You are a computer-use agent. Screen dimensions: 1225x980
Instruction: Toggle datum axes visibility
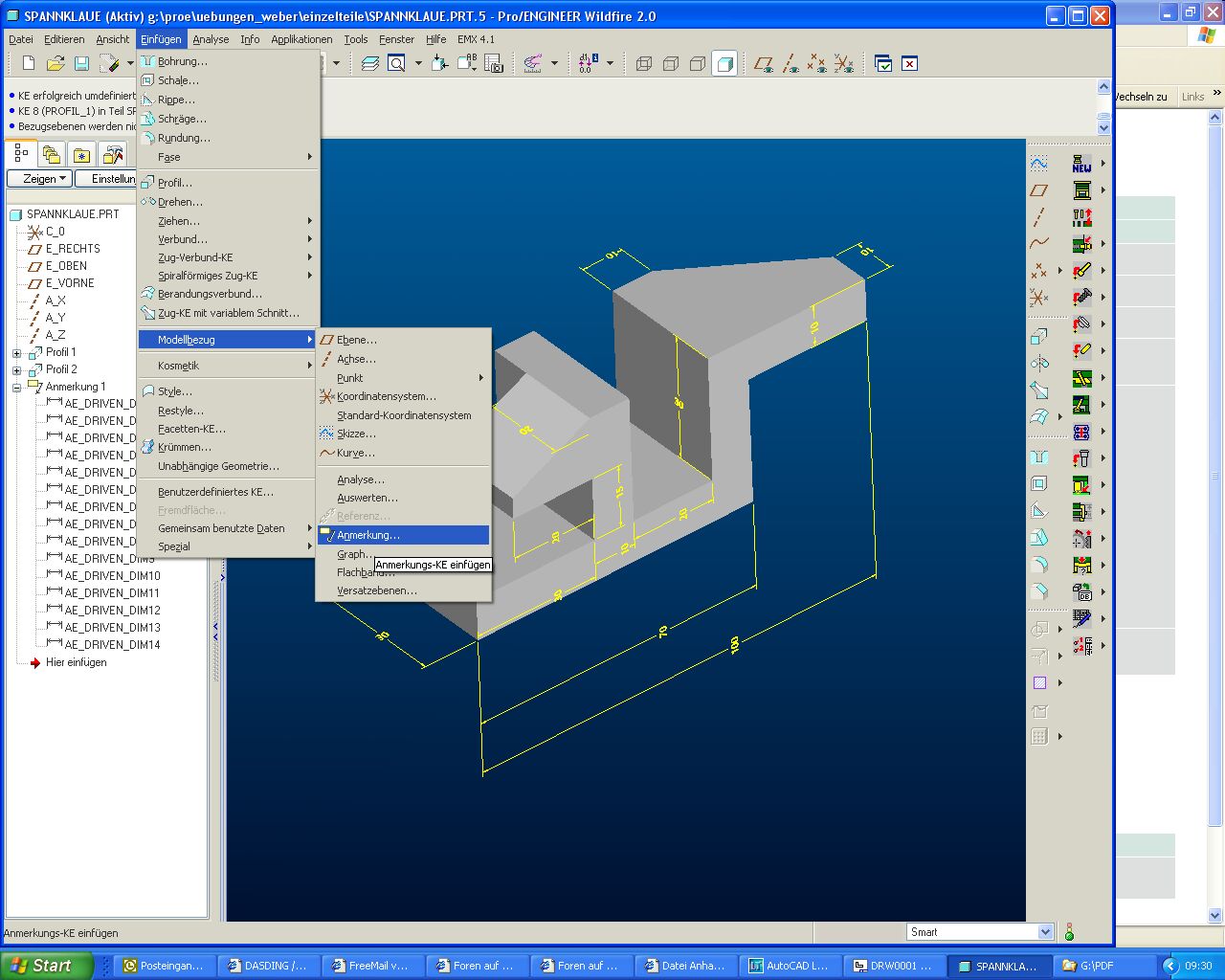pos(791,64)
